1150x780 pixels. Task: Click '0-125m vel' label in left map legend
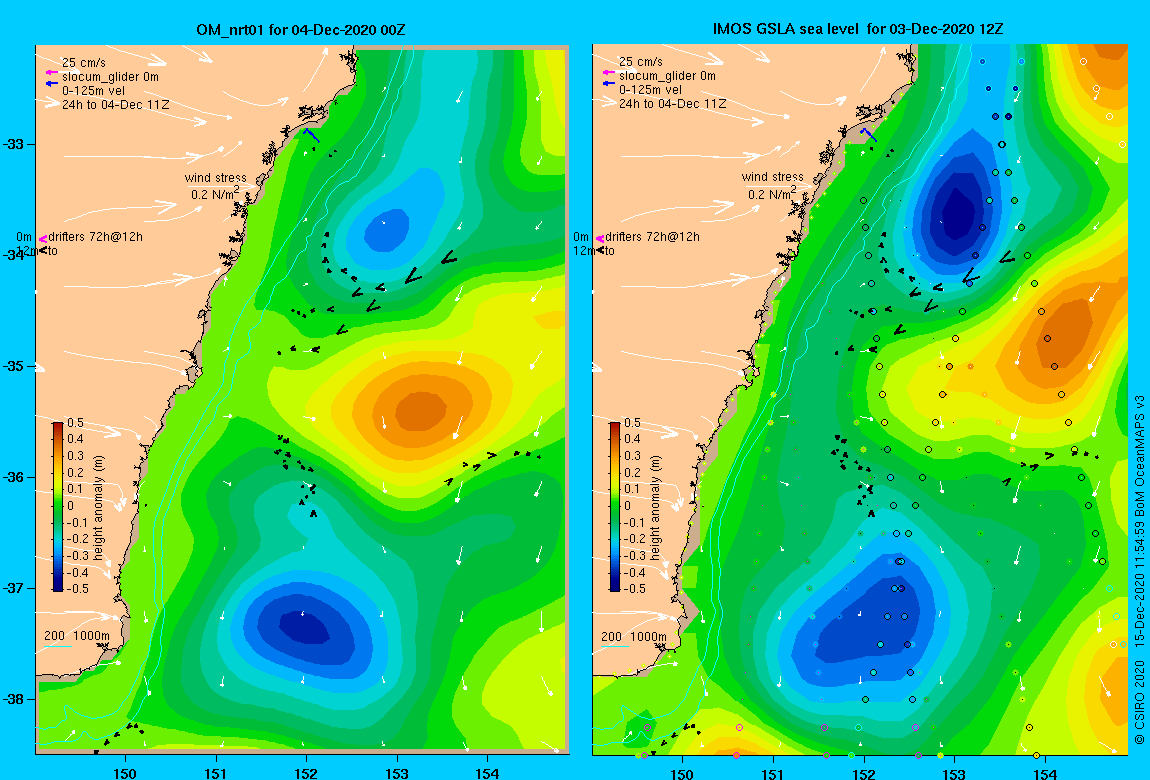pos(93,91)
